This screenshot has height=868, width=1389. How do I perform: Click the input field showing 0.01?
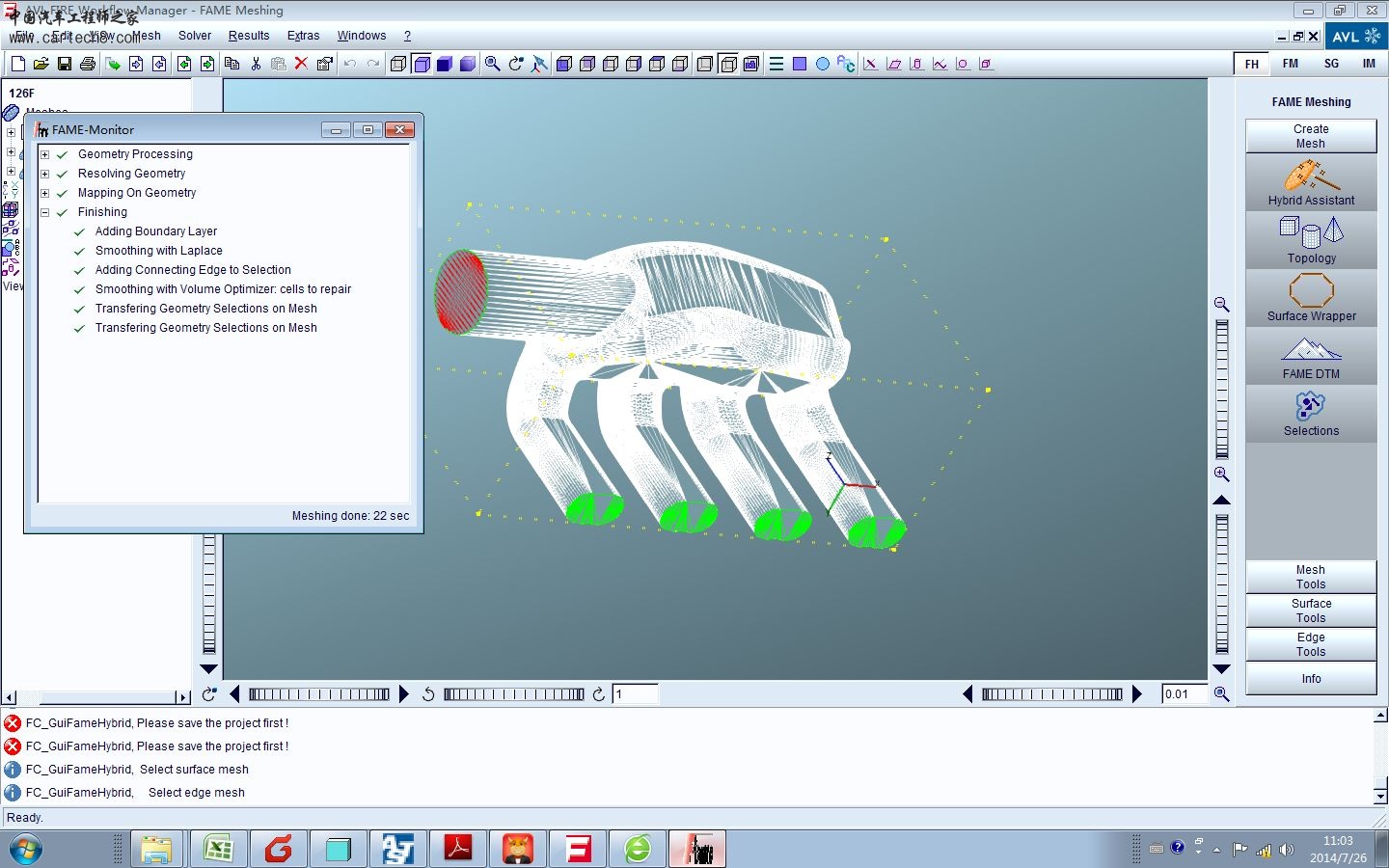tap(1185, 694)
